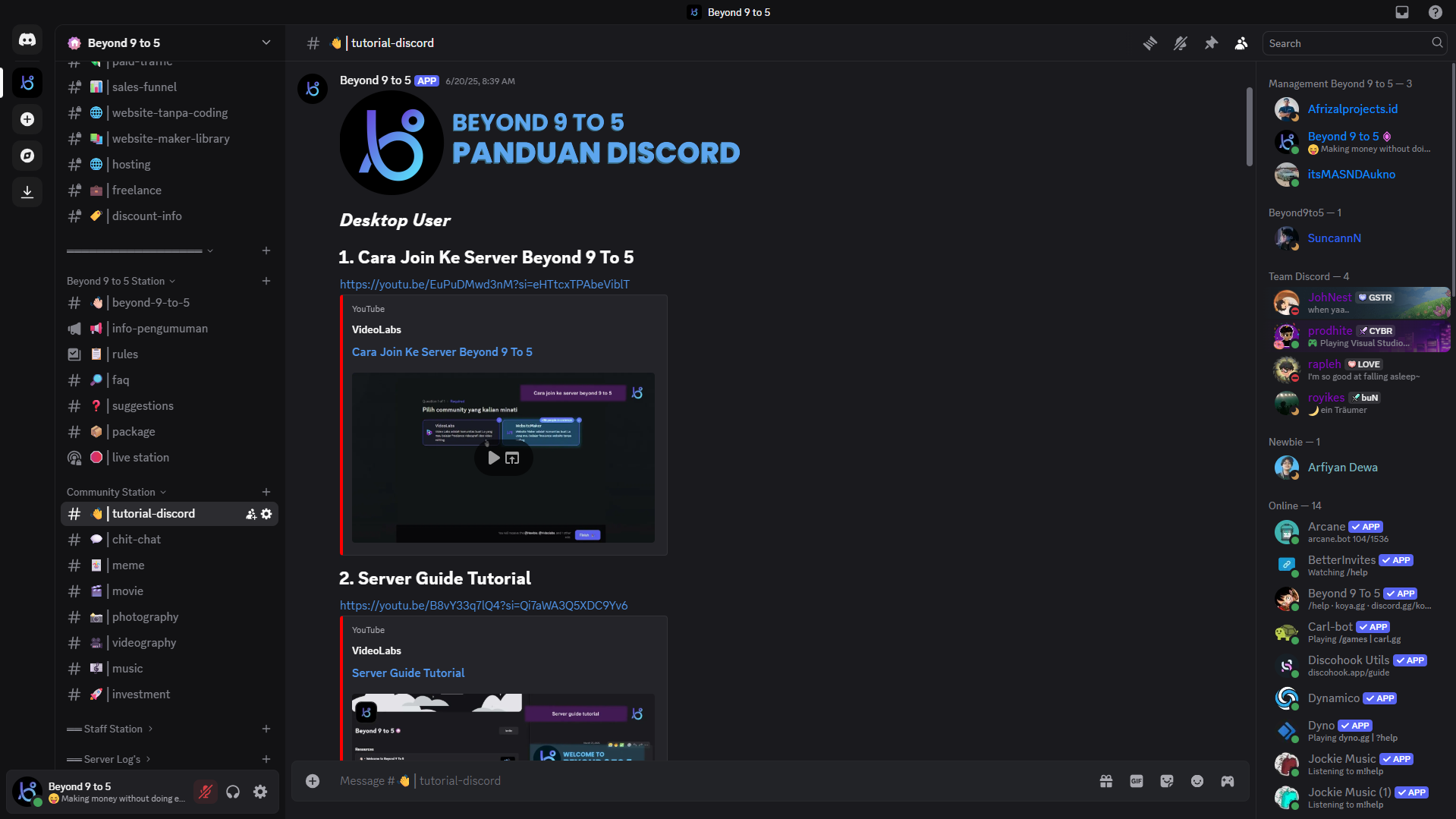Toggle headphone deafen in user panel
Screen dimensions: 1456x819
pos(233,792)
